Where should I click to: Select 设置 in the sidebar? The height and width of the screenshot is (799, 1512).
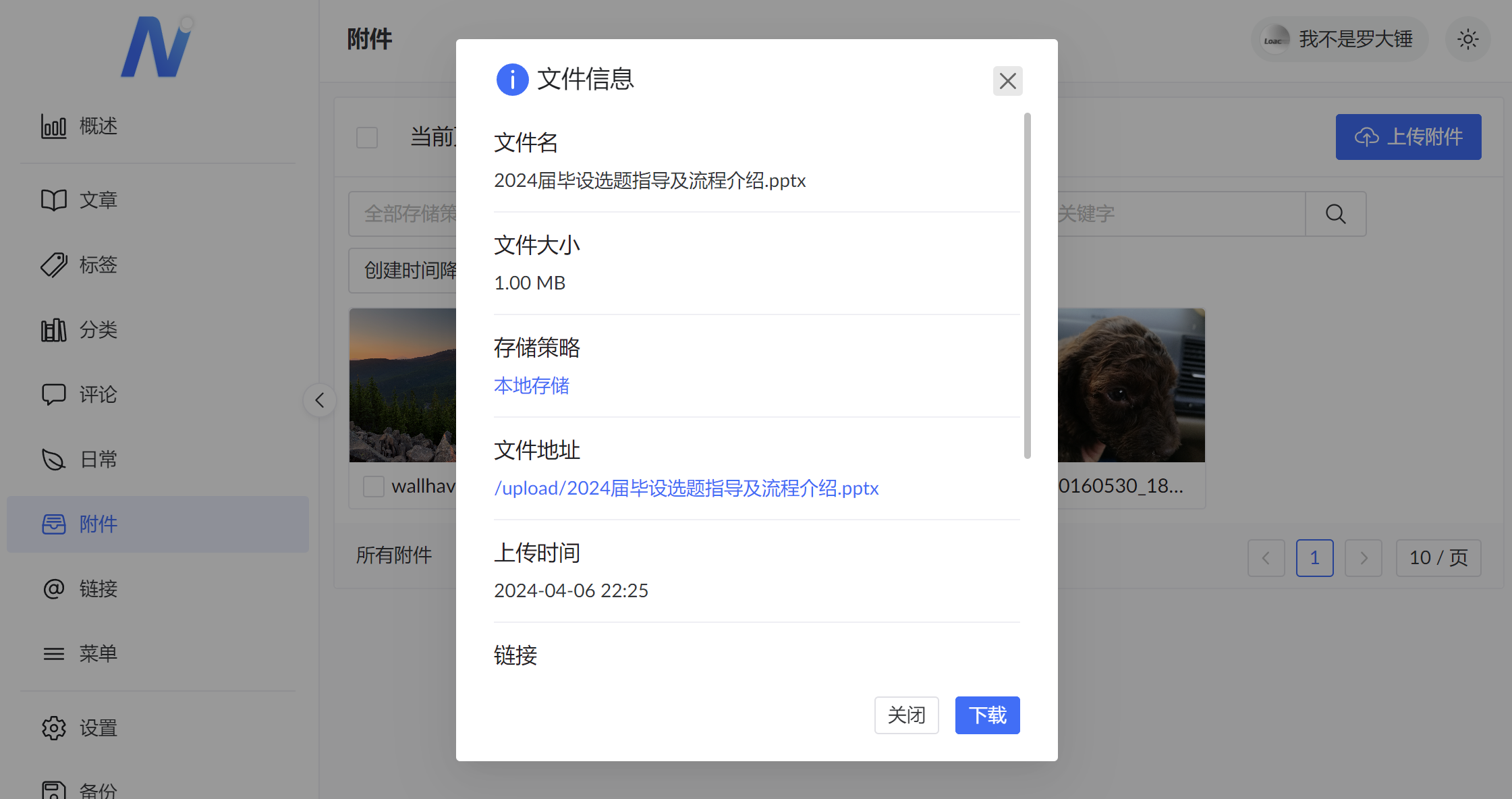(98, 727)
